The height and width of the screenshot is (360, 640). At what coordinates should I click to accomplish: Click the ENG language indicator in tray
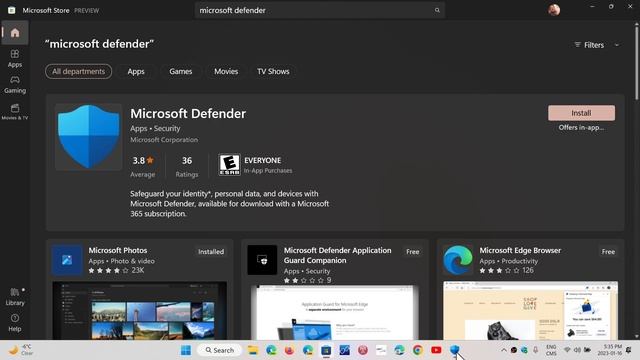[x=551, y=350]
